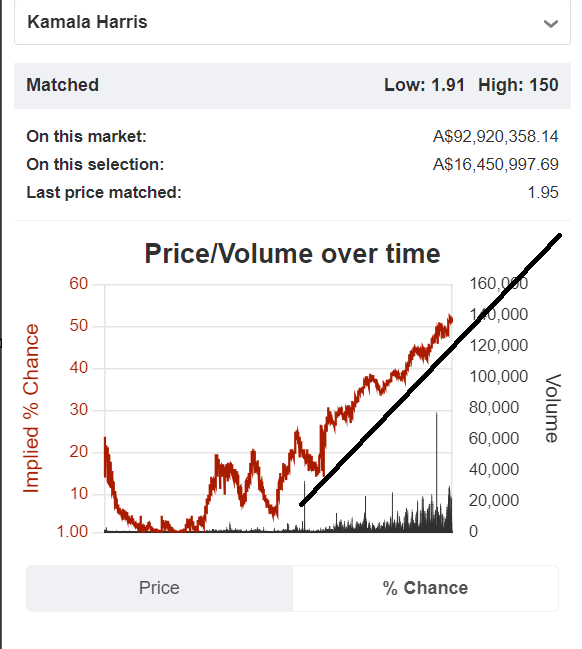
Task: Switch to the % Chance tab
Action: pyautogui.click(x=425, y=588)
